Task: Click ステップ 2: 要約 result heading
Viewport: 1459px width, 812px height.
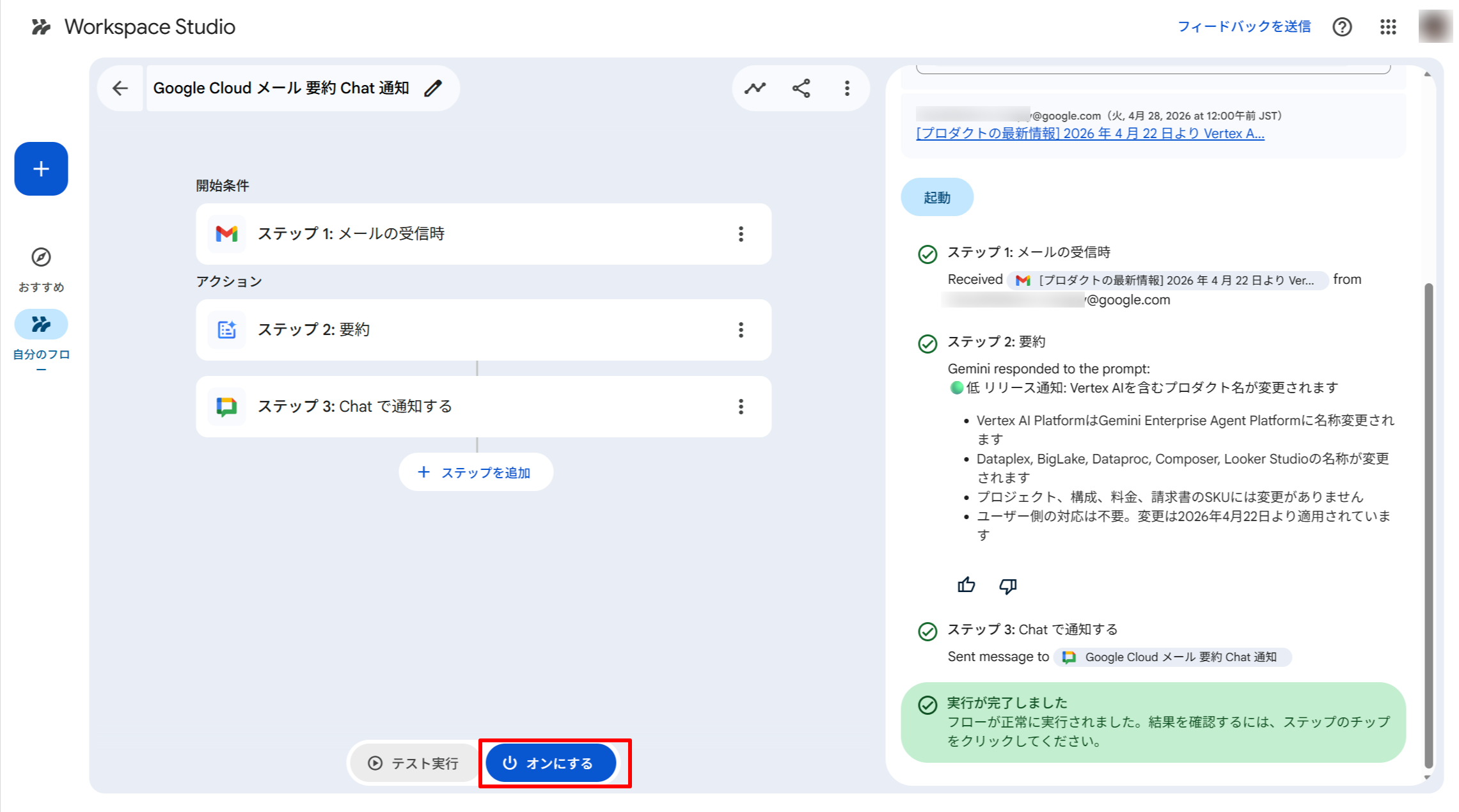Action: pyautogui.click(x=996, y=342)
